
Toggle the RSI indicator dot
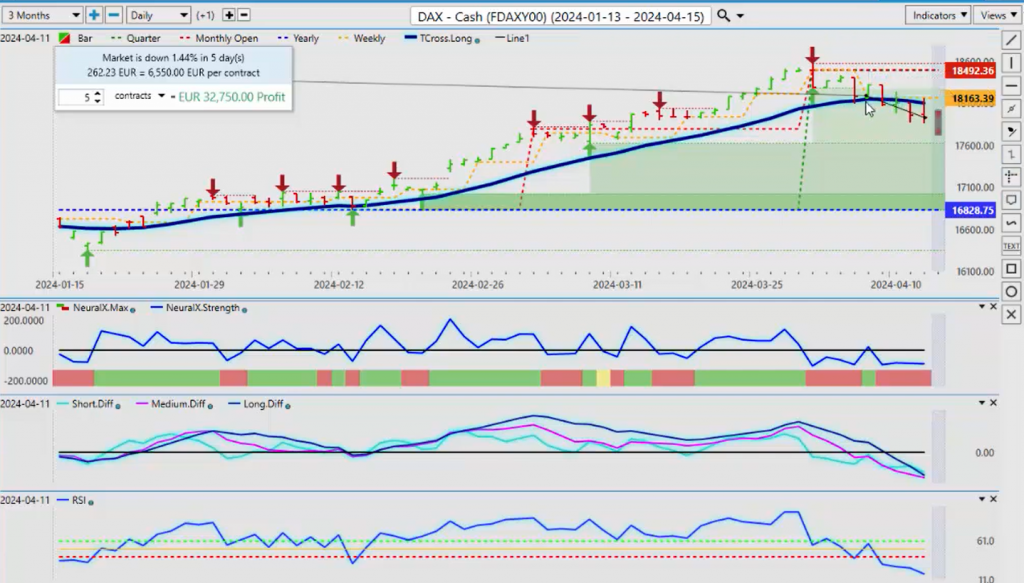coord(91,502)
